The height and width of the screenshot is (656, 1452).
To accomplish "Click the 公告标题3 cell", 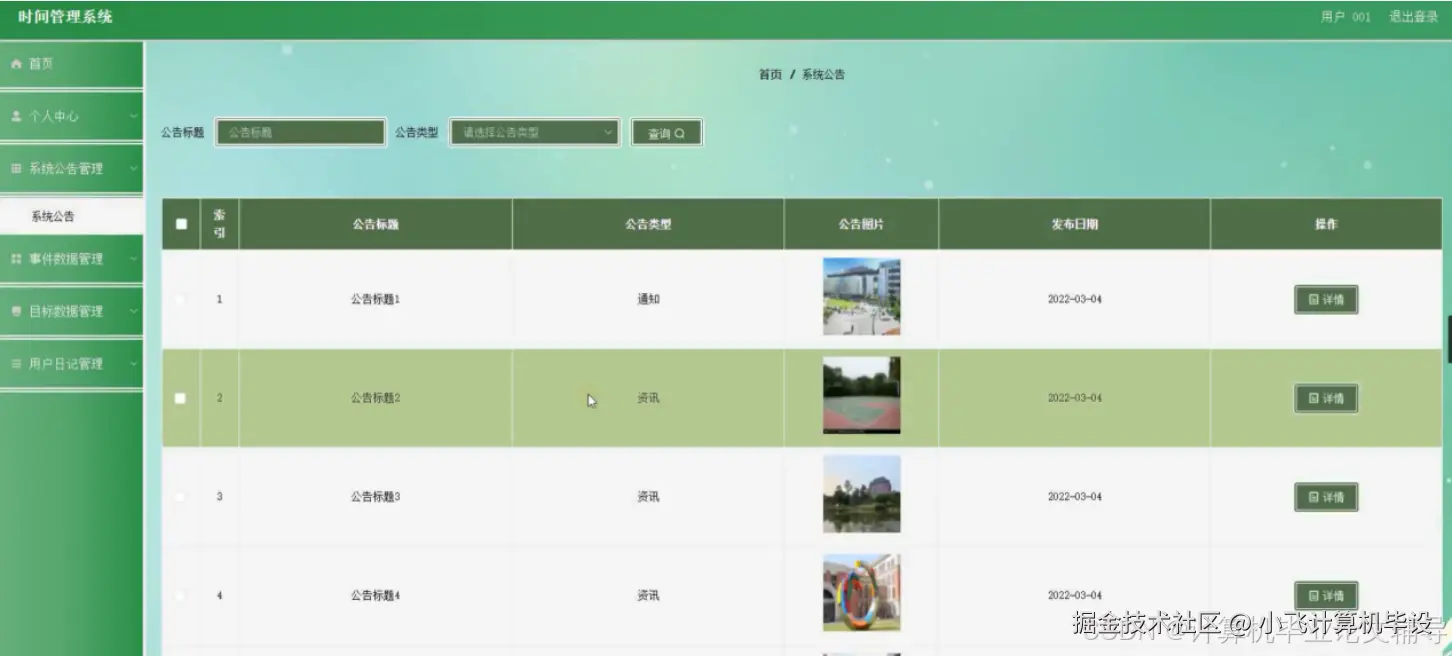I will pyautogui.click(x=375, y=497).
